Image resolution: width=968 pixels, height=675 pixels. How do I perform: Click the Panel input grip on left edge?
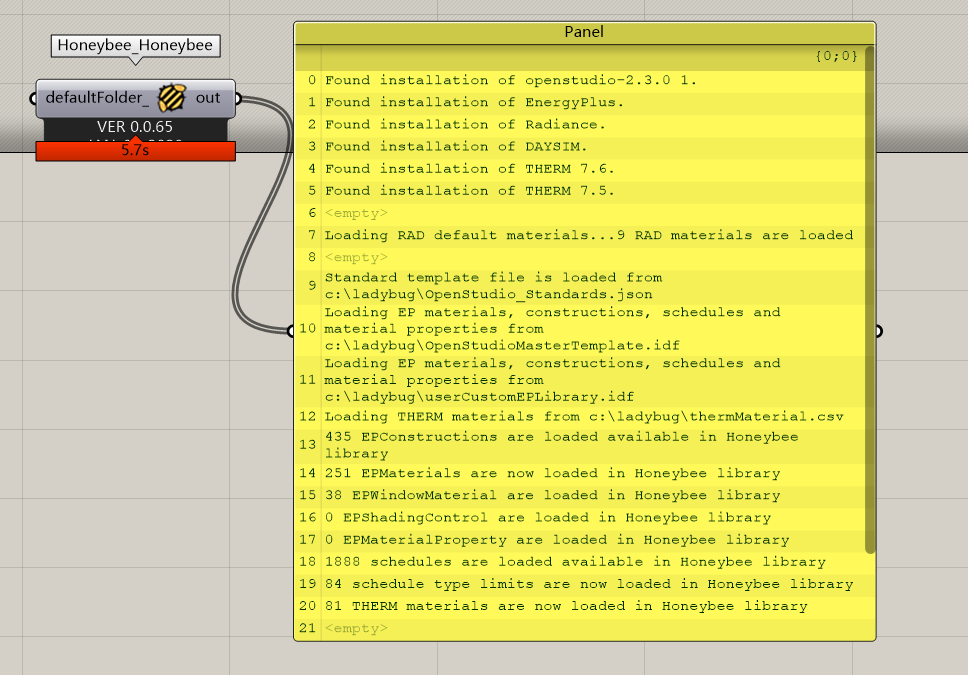(x=291, y=332)
